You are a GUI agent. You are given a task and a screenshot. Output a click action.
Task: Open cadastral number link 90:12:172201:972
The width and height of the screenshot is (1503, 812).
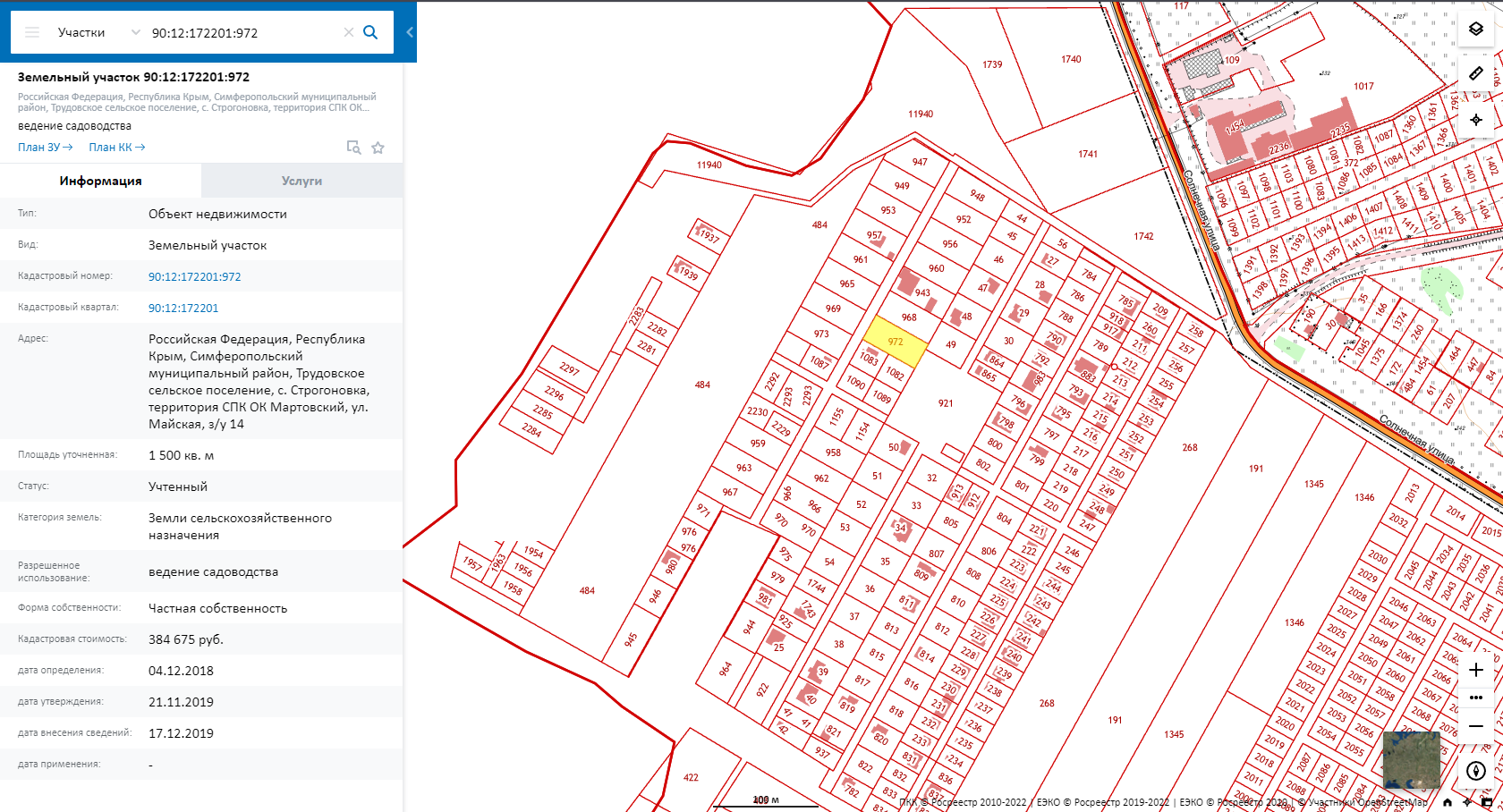click(x=195, y=276)
